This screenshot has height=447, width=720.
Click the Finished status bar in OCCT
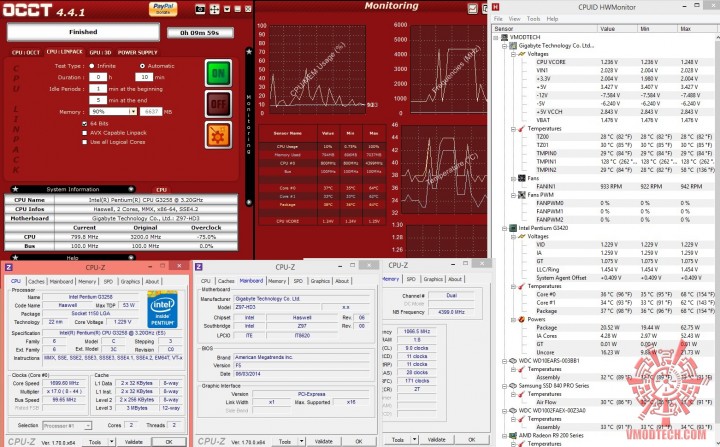[x=83, y=32]
